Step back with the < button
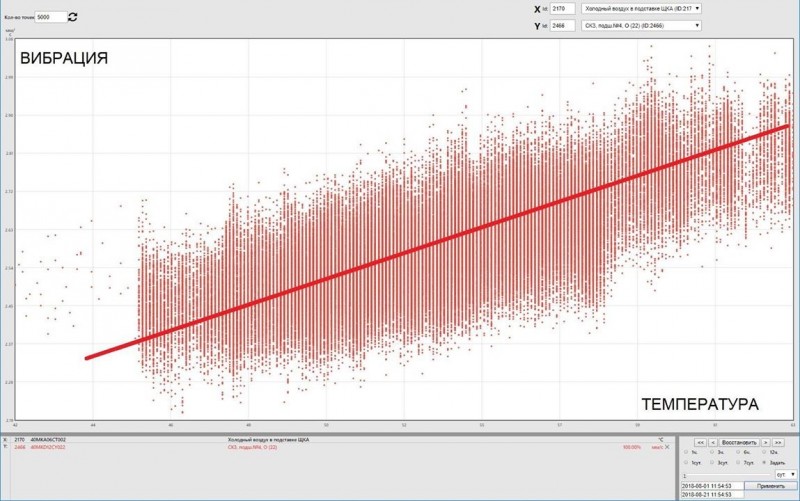 tap(713, 442)
